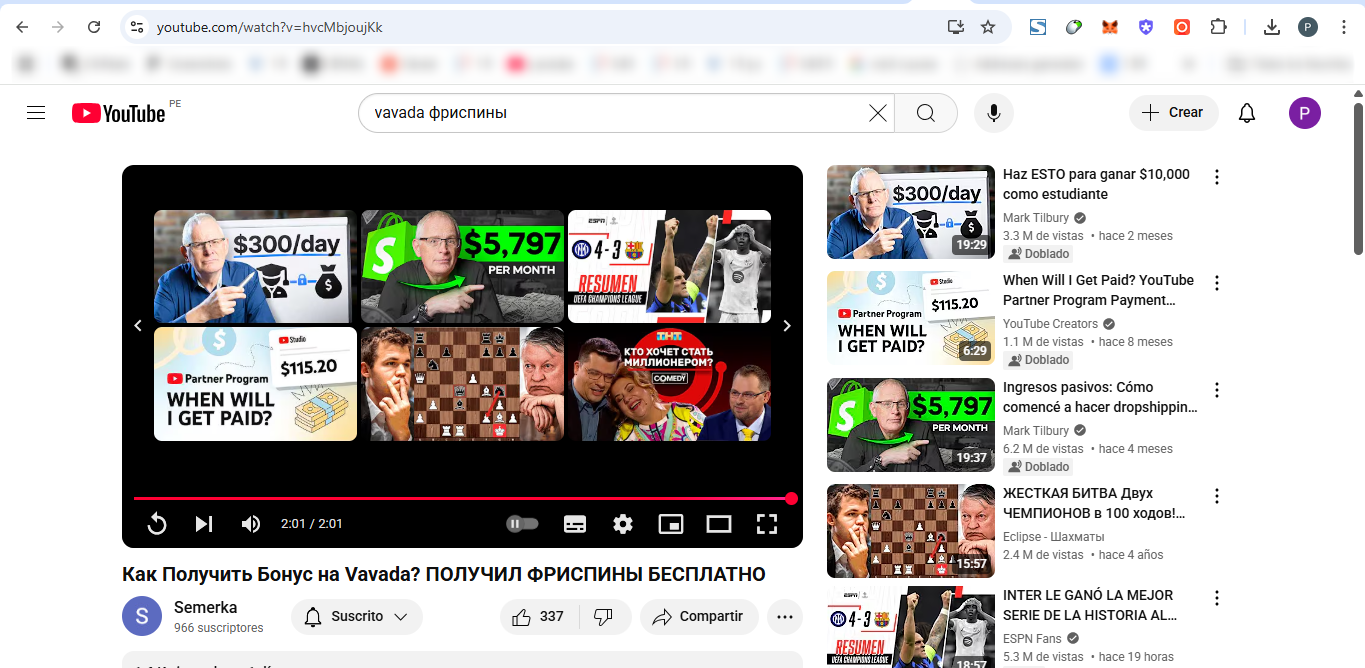Click the 2:01 / 2:01 time display
Viewport: 1365px width, 668px height.
(311, 523)
